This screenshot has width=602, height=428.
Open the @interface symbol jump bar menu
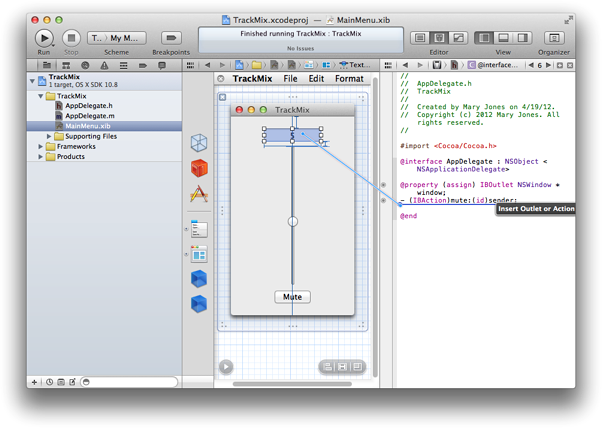(493, 65)
